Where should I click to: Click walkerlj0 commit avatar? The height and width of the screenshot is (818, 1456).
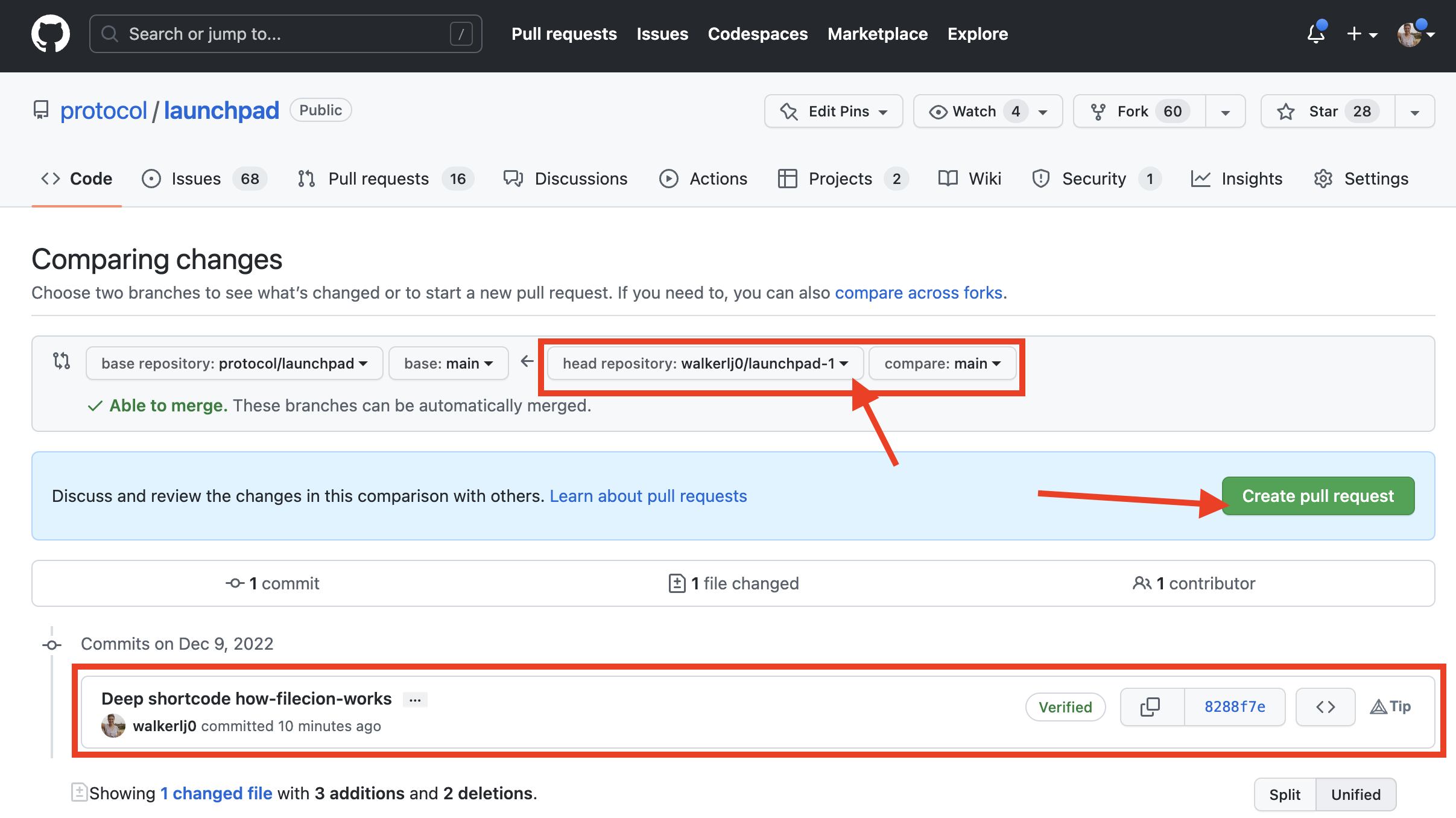[113, 726]
